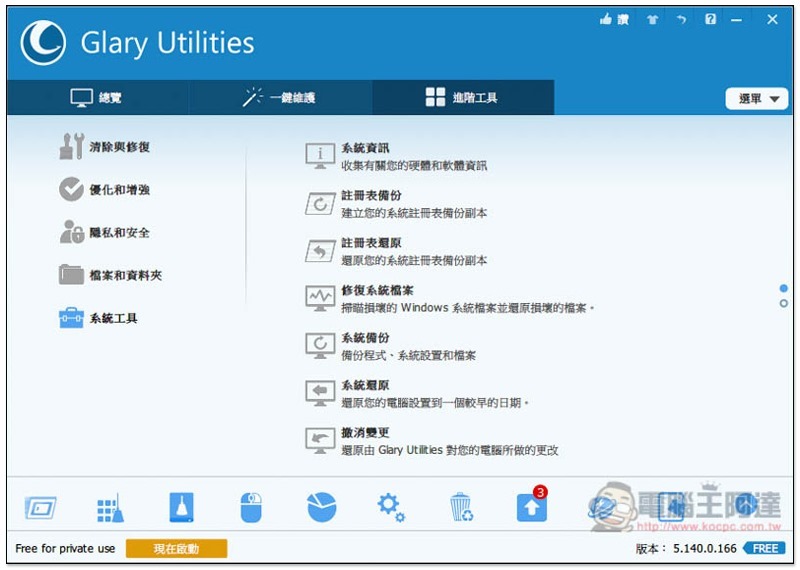Select 檔案和資料夾 category in sidebar

pos(110,275)
